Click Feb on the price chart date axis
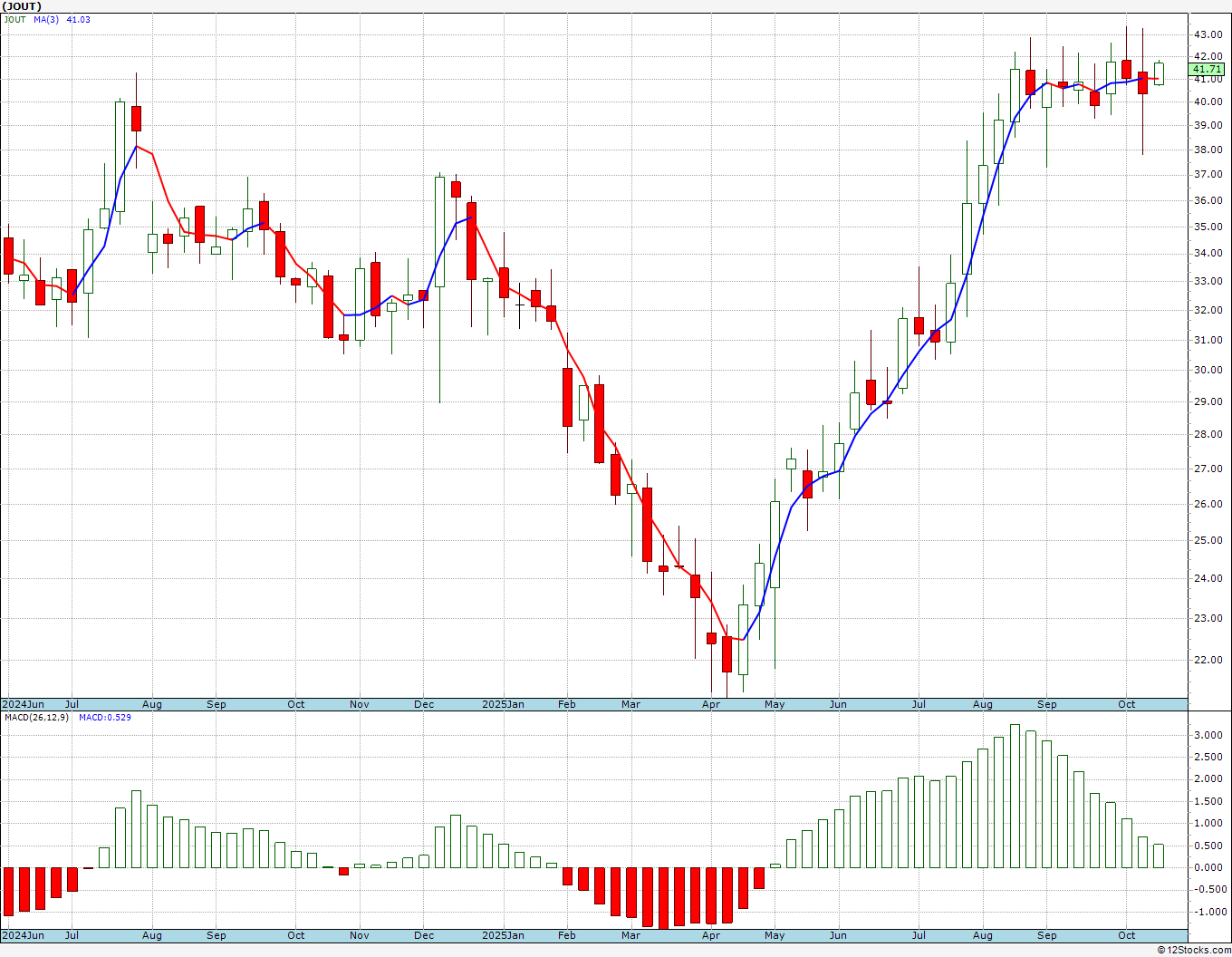Viewport: 1232px width, 957px height. coord(567,704)
